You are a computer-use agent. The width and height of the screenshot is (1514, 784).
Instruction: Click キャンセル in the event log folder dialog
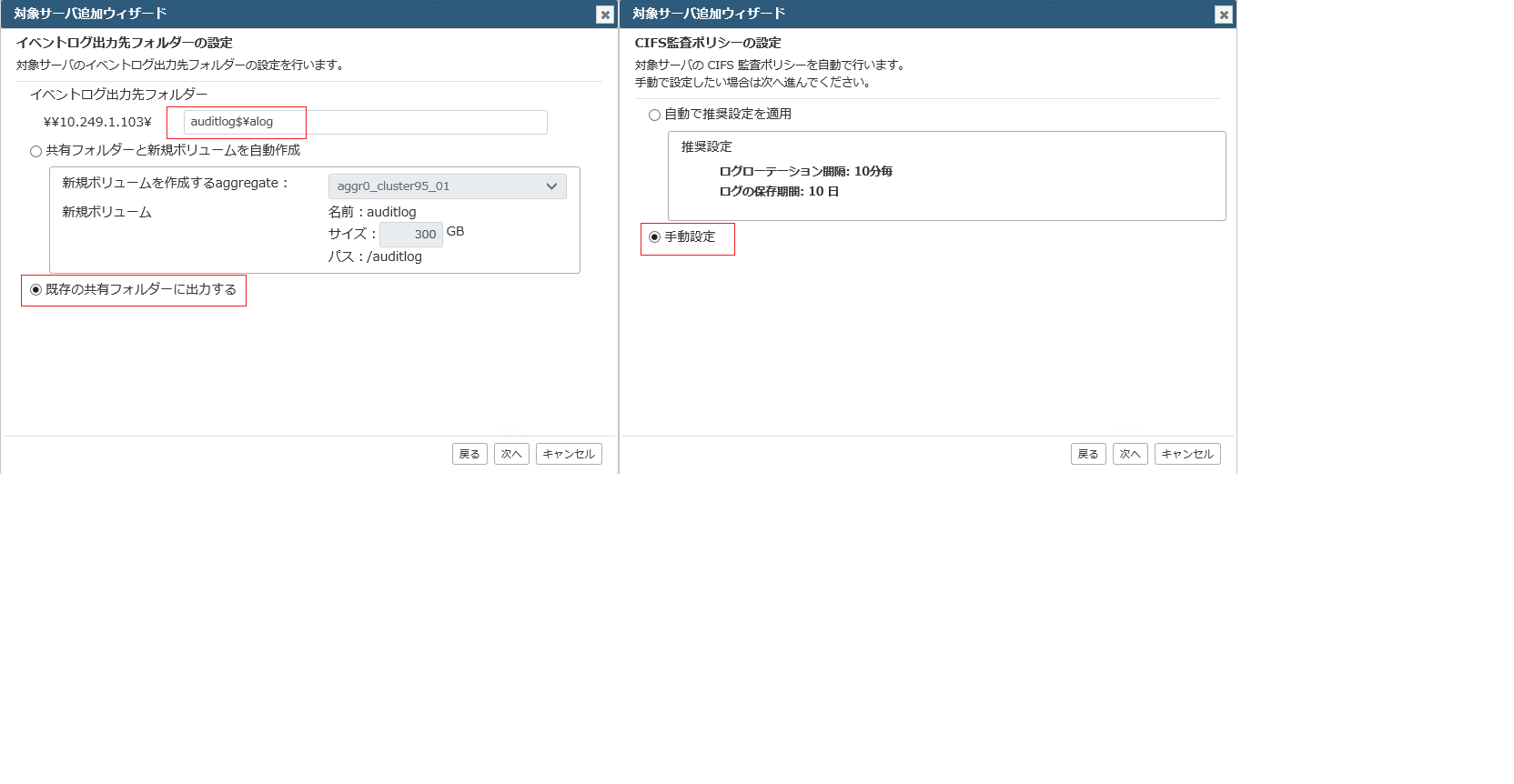coord(569,454)
